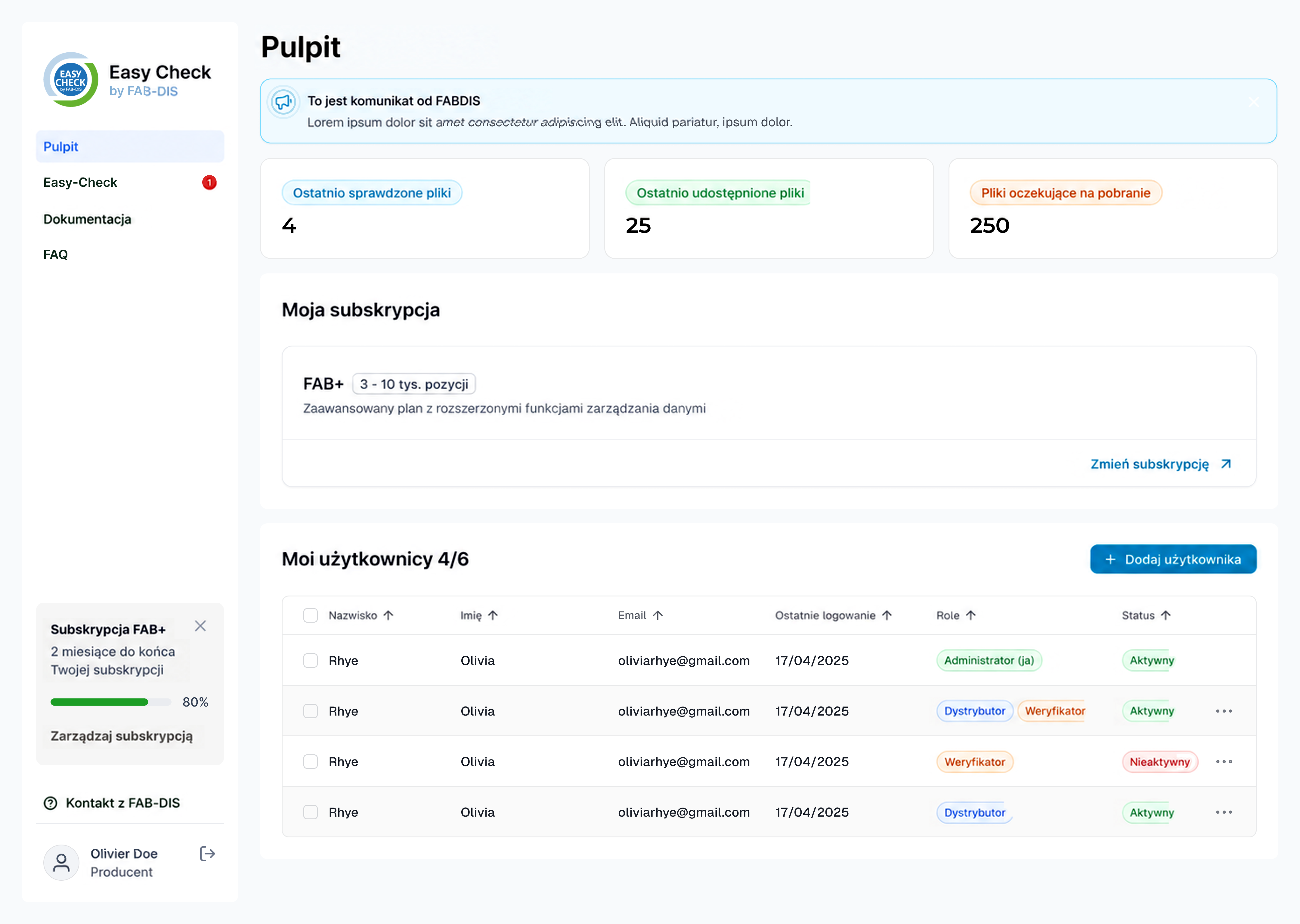Click the Nieaktywny status tag
The width and height of the screenshot is (1300, 924).
(1160, 762)
